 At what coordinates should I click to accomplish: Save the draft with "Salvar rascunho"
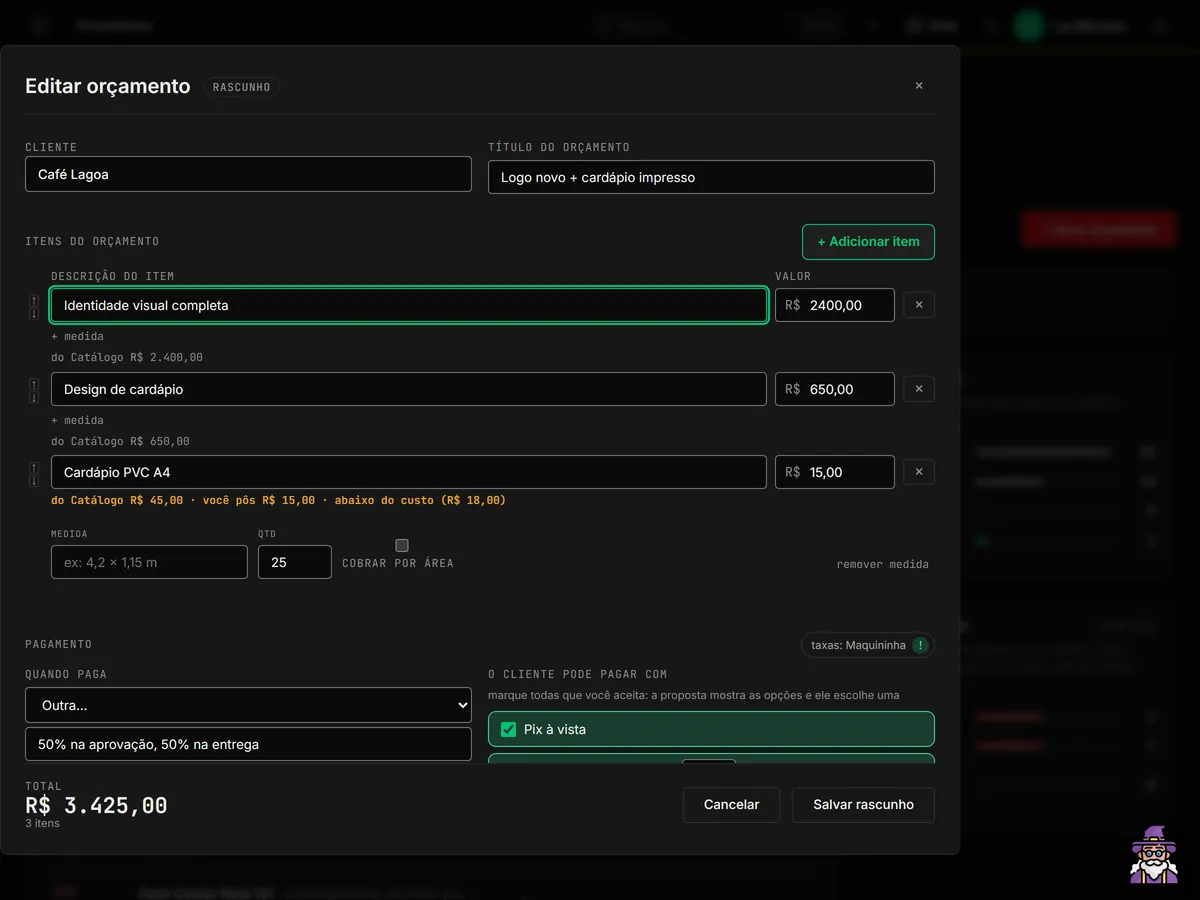[x=863, y=805]
